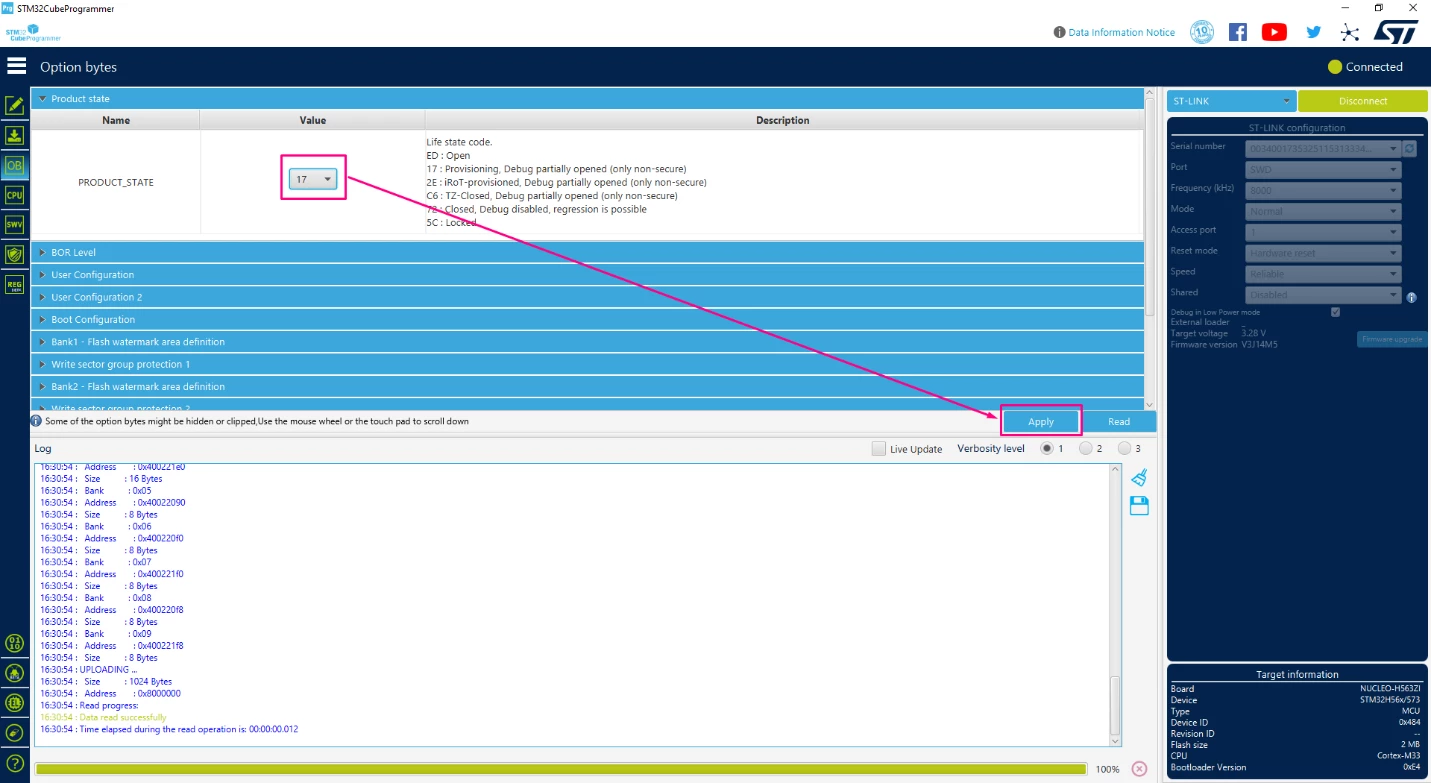Click the 19 anniversary badge icon
The width and height of the screenshot is (1431, 783).
1202,32
